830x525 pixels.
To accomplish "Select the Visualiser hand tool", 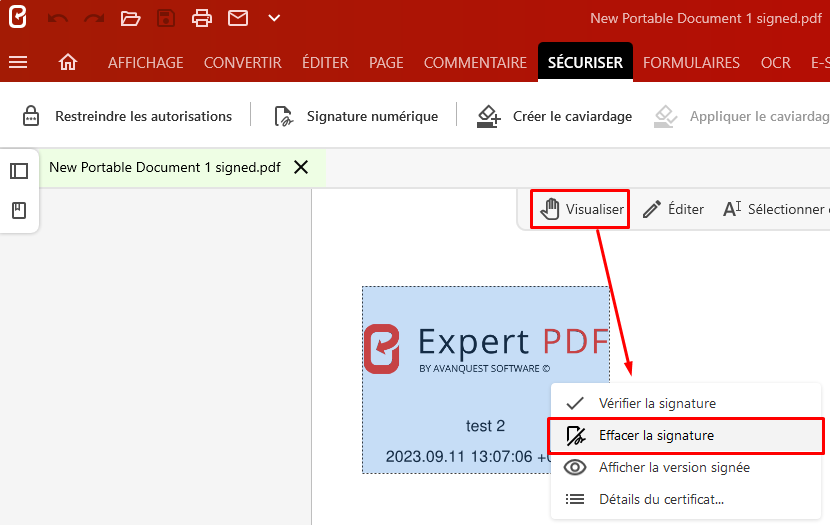I will (580, 209).
